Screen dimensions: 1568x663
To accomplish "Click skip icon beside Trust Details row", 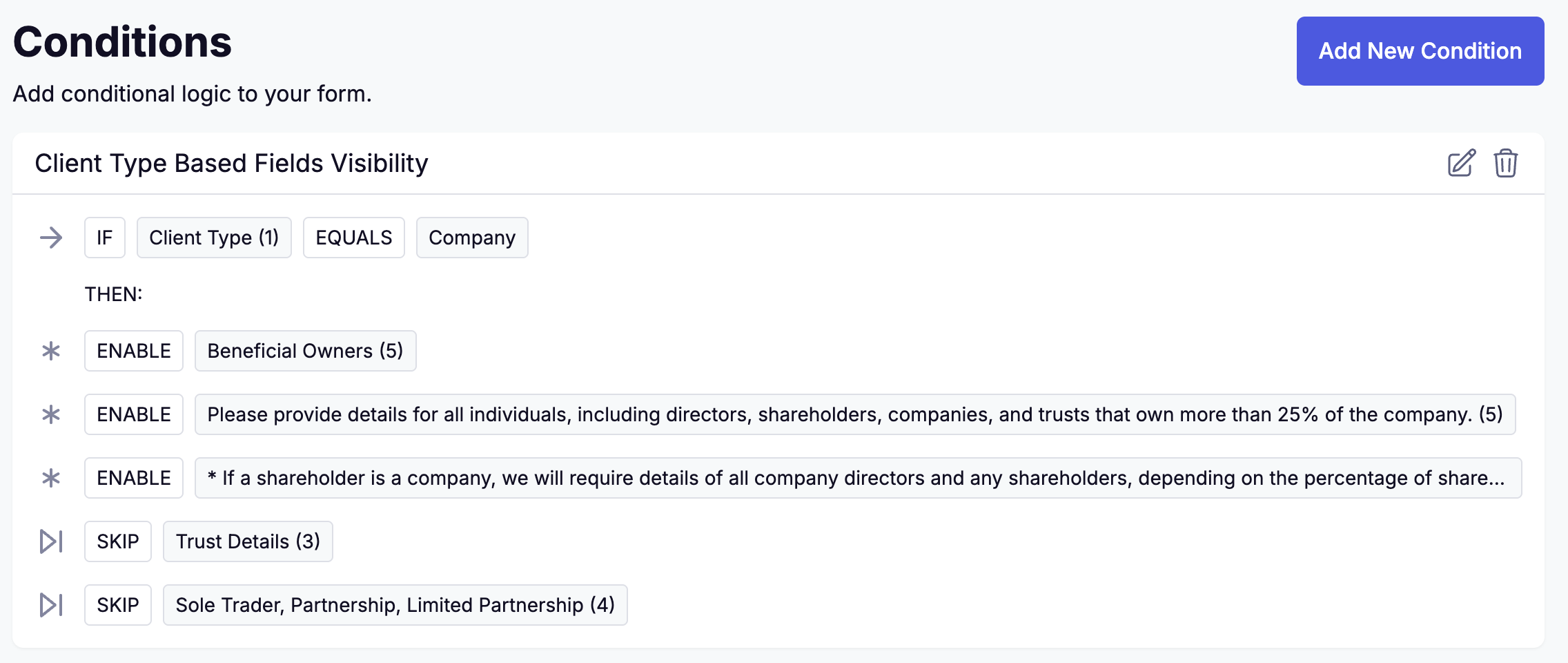I will point(51,542).
